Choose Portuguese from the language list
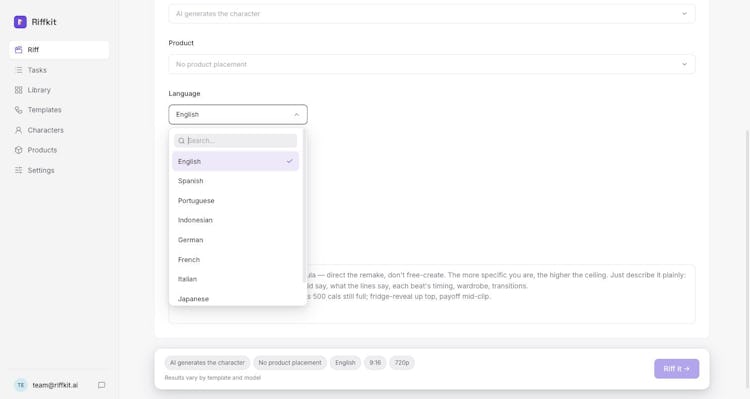750x399 pixels. point(235,200)
